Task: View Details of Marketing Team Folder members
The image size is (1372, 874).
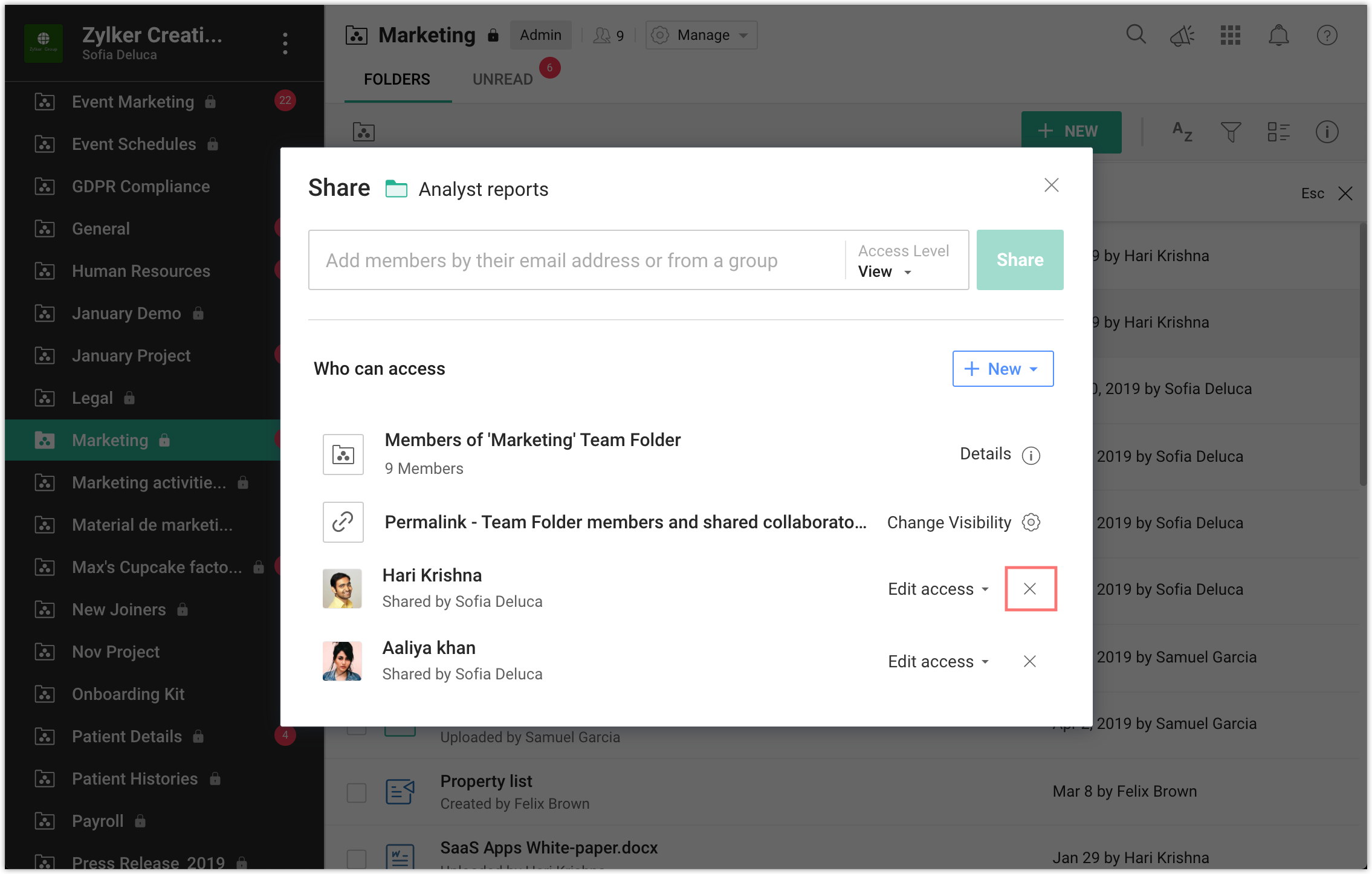Action: tap(1000, 455)
